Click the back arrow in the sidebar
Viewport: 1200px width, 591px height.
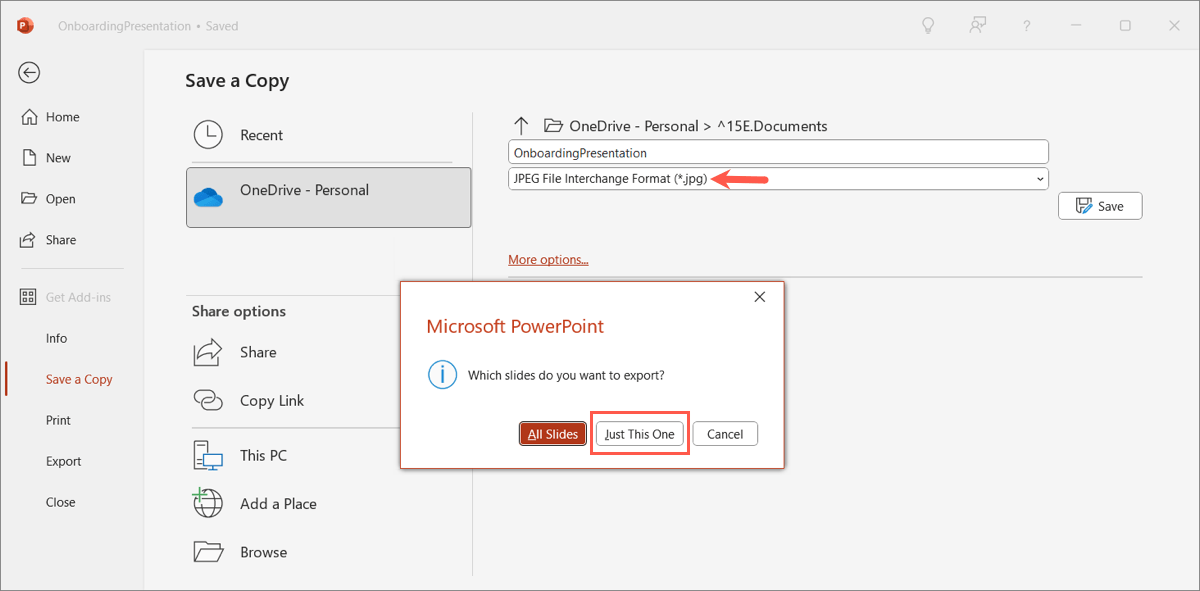(x=29, y=72)
